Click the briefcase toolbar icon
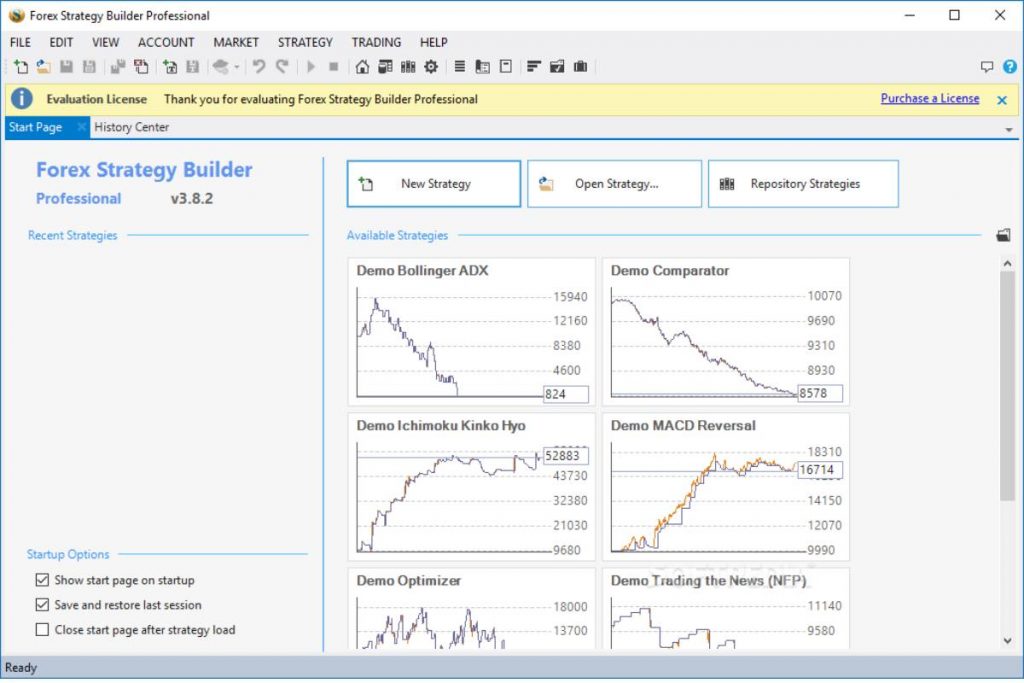Viewport: 1024px width, 683px height. click(580, 67)
